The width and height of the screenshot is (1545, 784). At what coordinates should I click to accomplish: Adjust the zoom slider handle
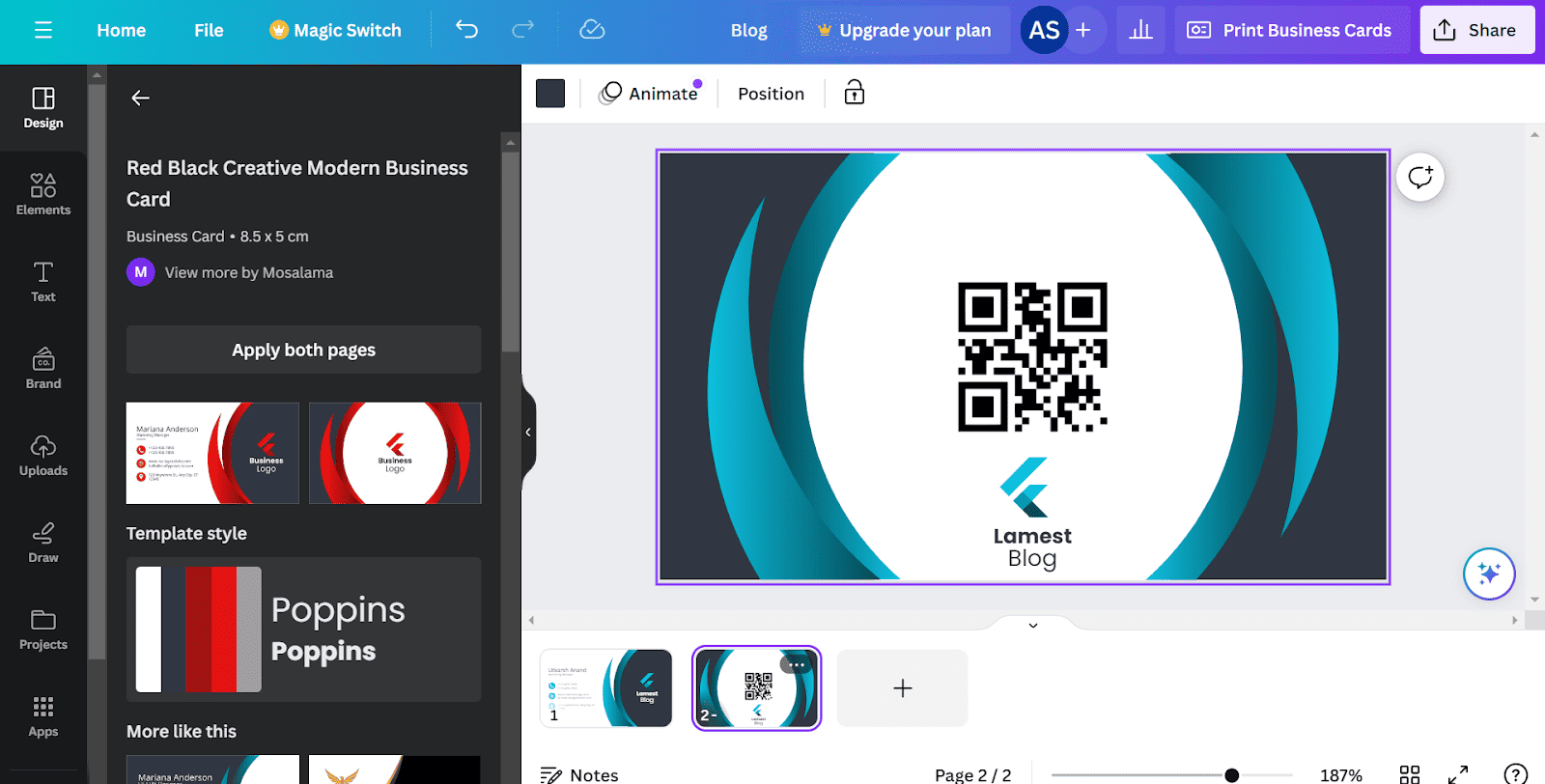[x=1232, y=775]
